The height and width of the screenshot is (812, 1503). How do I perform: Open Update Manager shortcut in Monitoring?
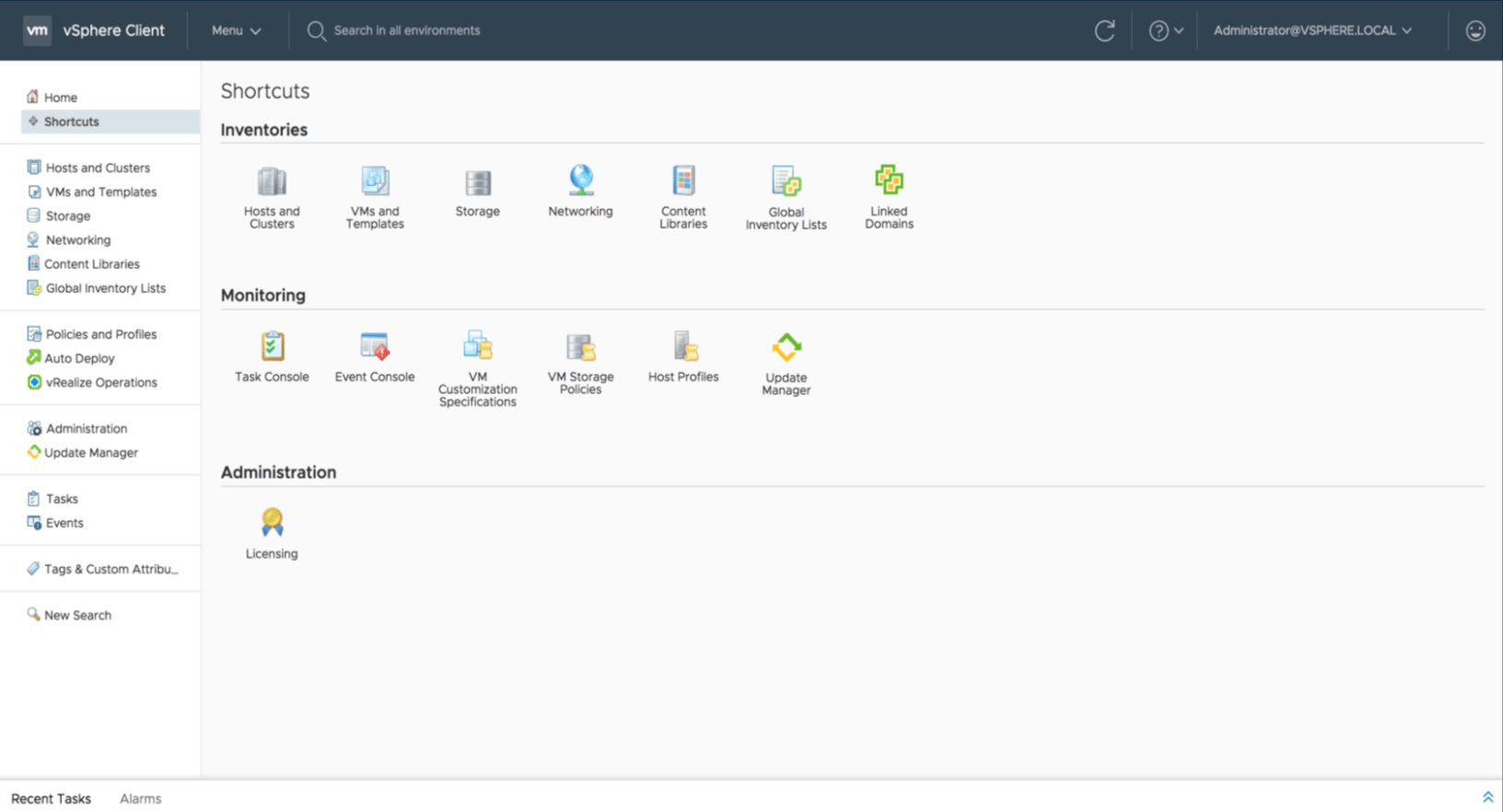[x=786, y=347]
